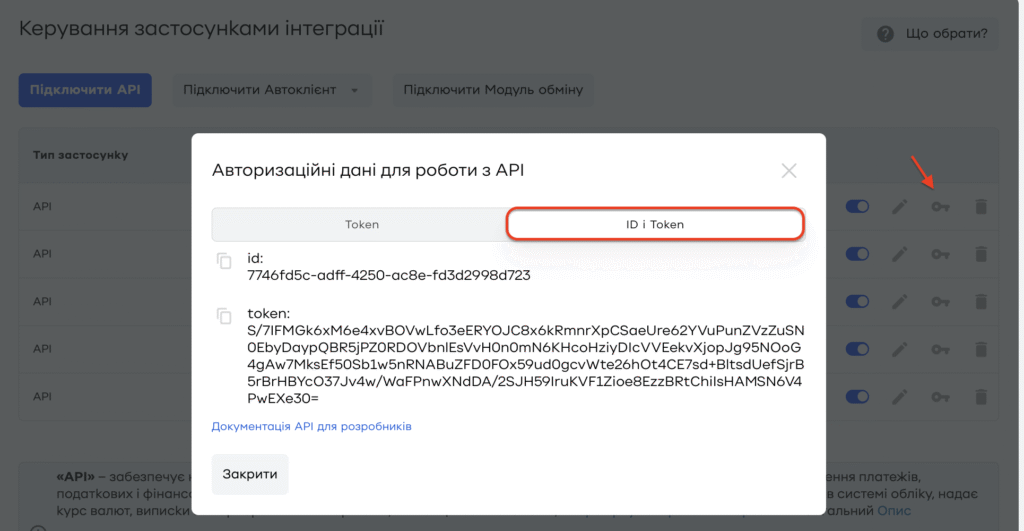The image size is (1024, 531).
Task: Toggle off the first API application switch
Action: (859, 207)
